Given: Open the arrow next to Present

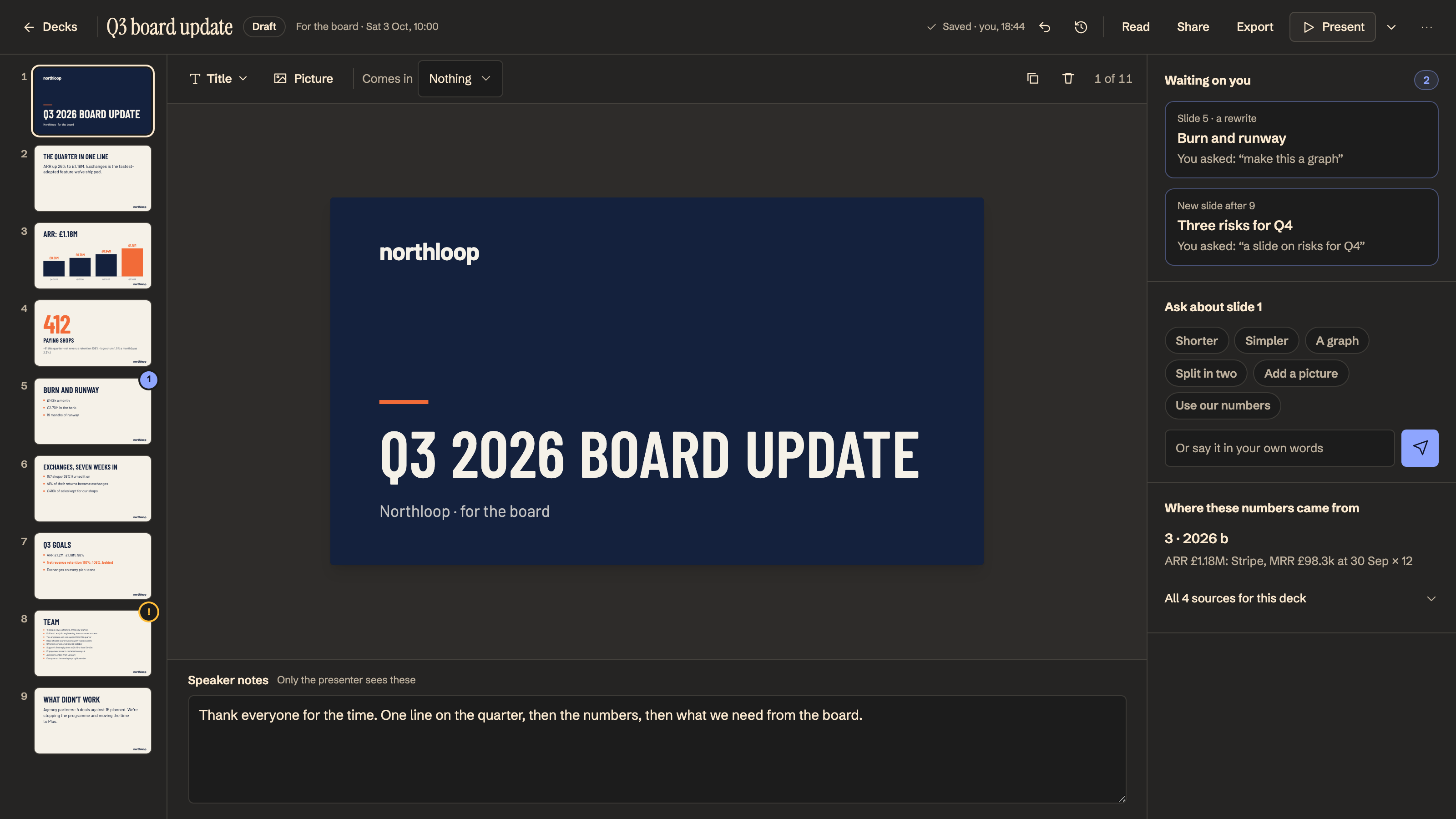Looking at the screenshot, I should pos(1391,26).
